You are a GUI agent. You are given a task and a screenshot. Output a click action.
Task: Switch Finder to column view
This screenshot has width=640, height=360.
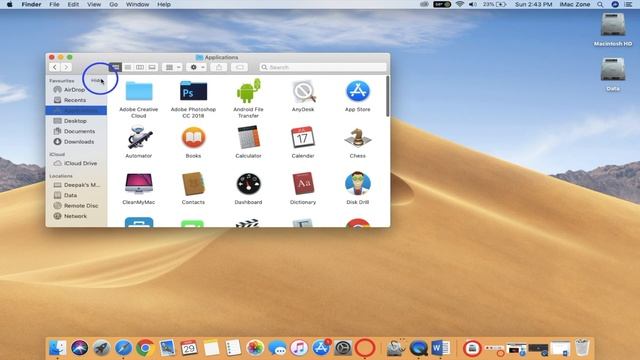pos(140,67)
